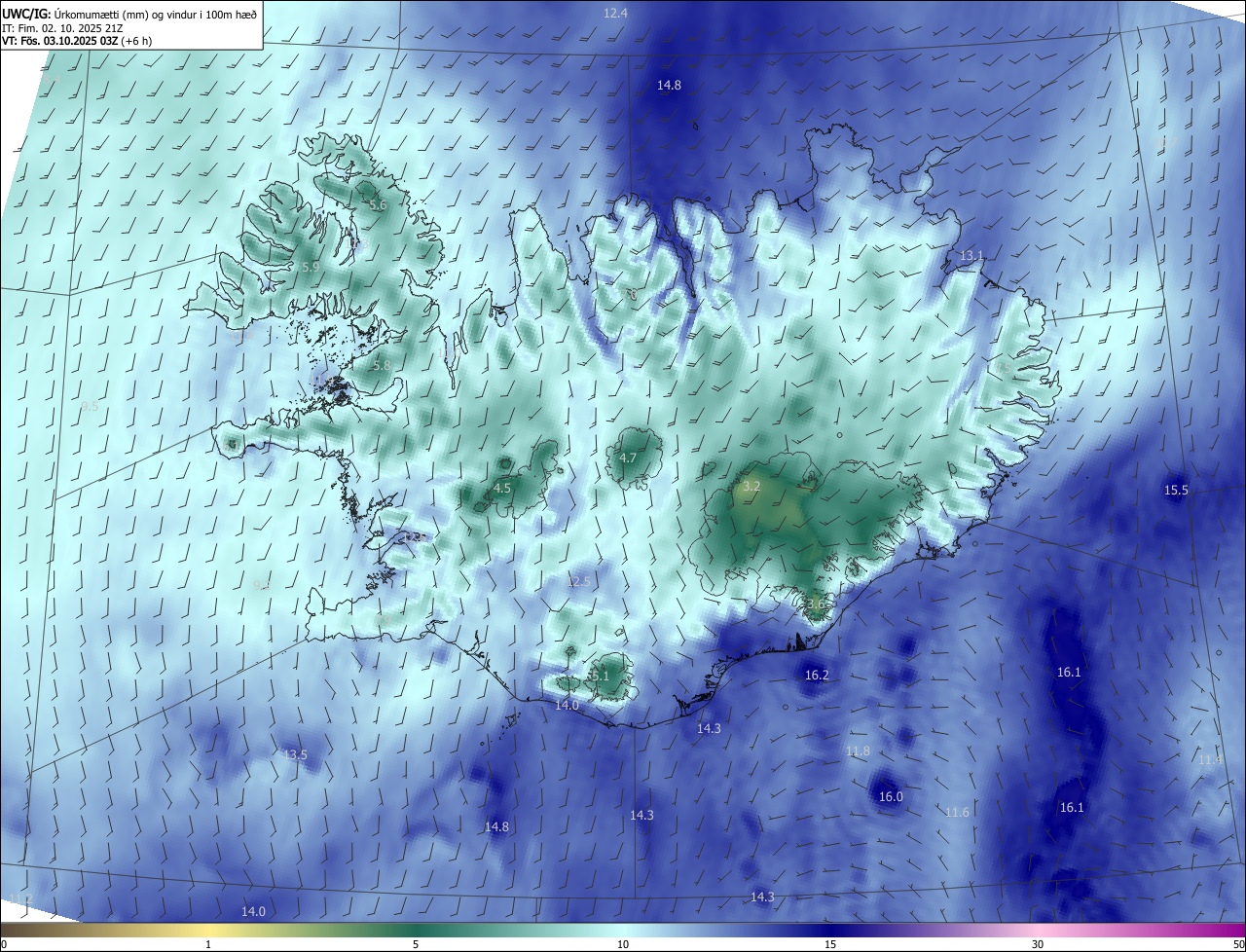
Task: Click the 5.6 value in the Westfjords
Action: (378, 205)
